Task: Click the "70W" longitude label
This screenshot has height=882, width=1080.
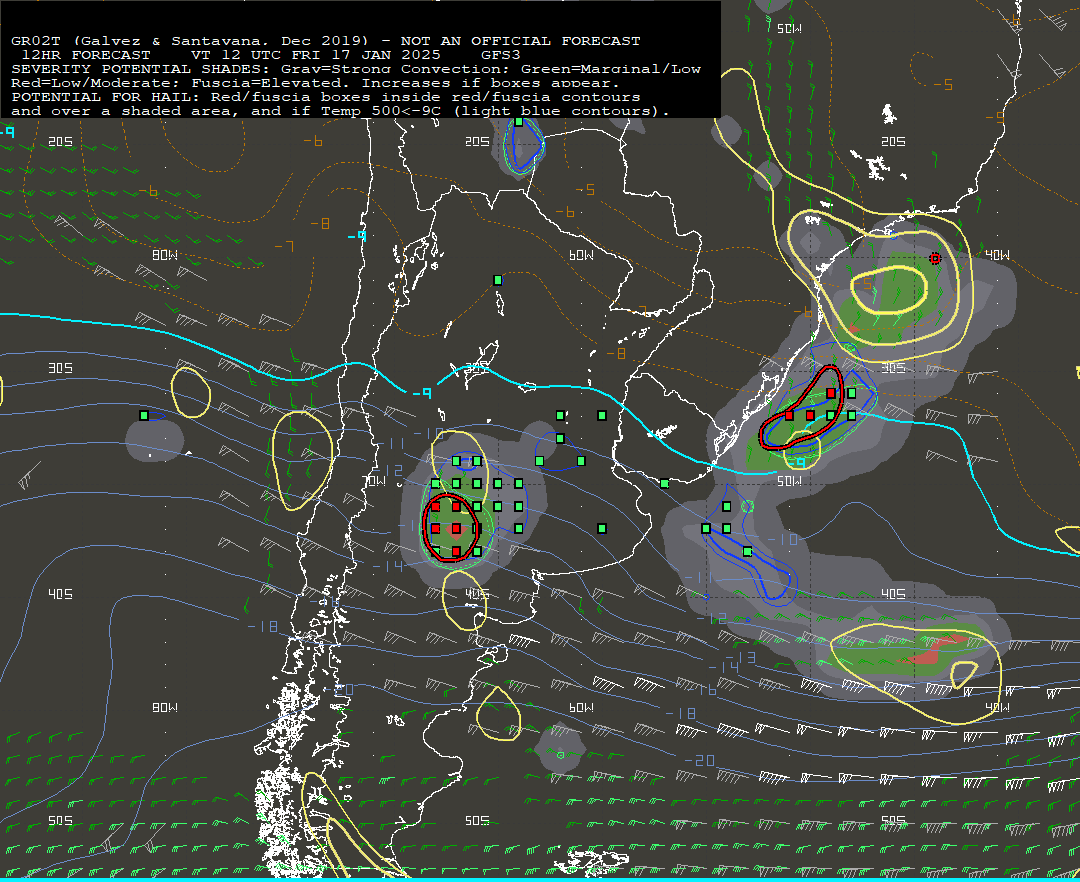Action: click(375, 481)
